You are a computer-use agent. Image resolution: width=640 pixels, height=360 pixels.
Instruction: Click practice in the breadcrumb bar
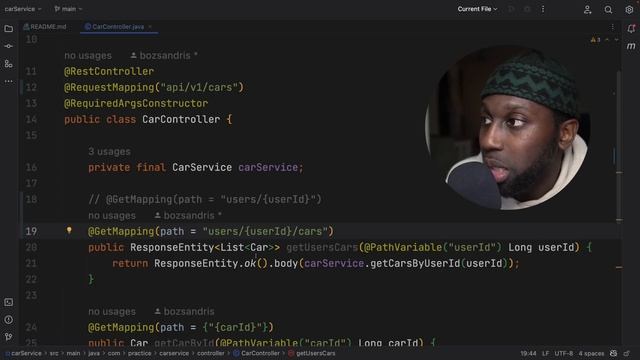pos(140,353)
